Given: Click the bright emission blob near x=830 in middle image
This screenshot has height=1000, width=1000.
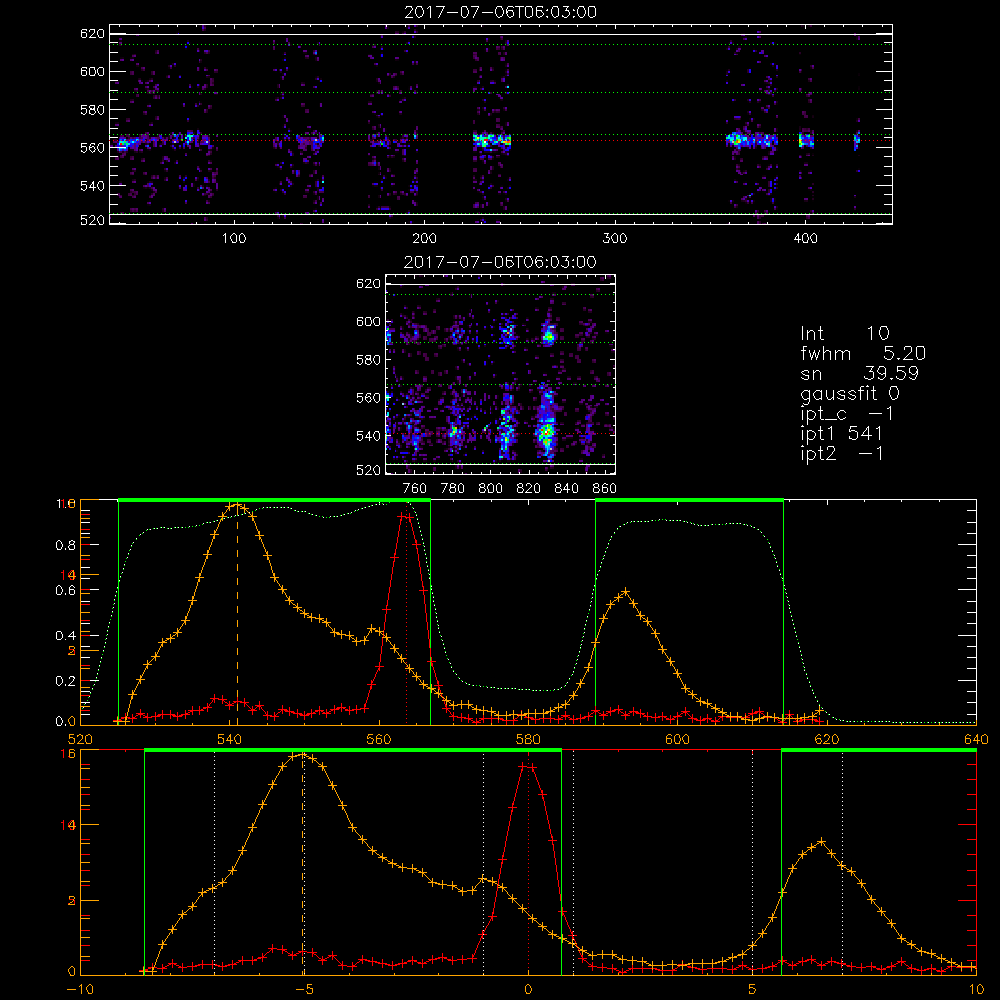Looking at the screenshot, I should (547, 432).
